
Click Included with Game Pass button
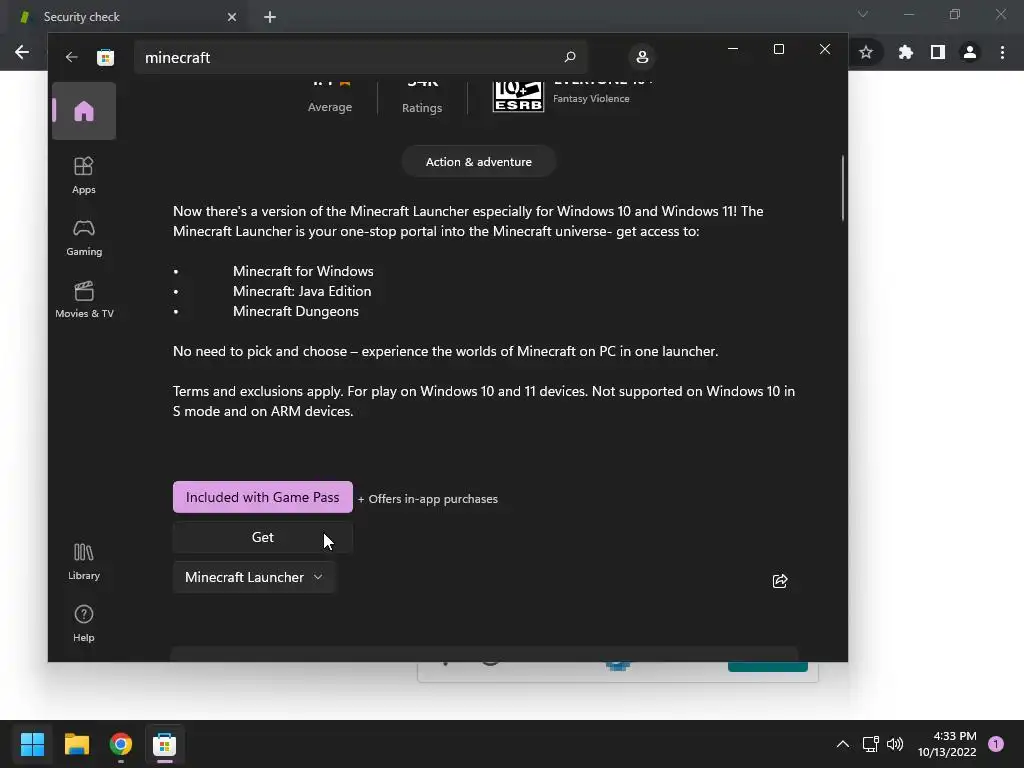click(263, 497)
